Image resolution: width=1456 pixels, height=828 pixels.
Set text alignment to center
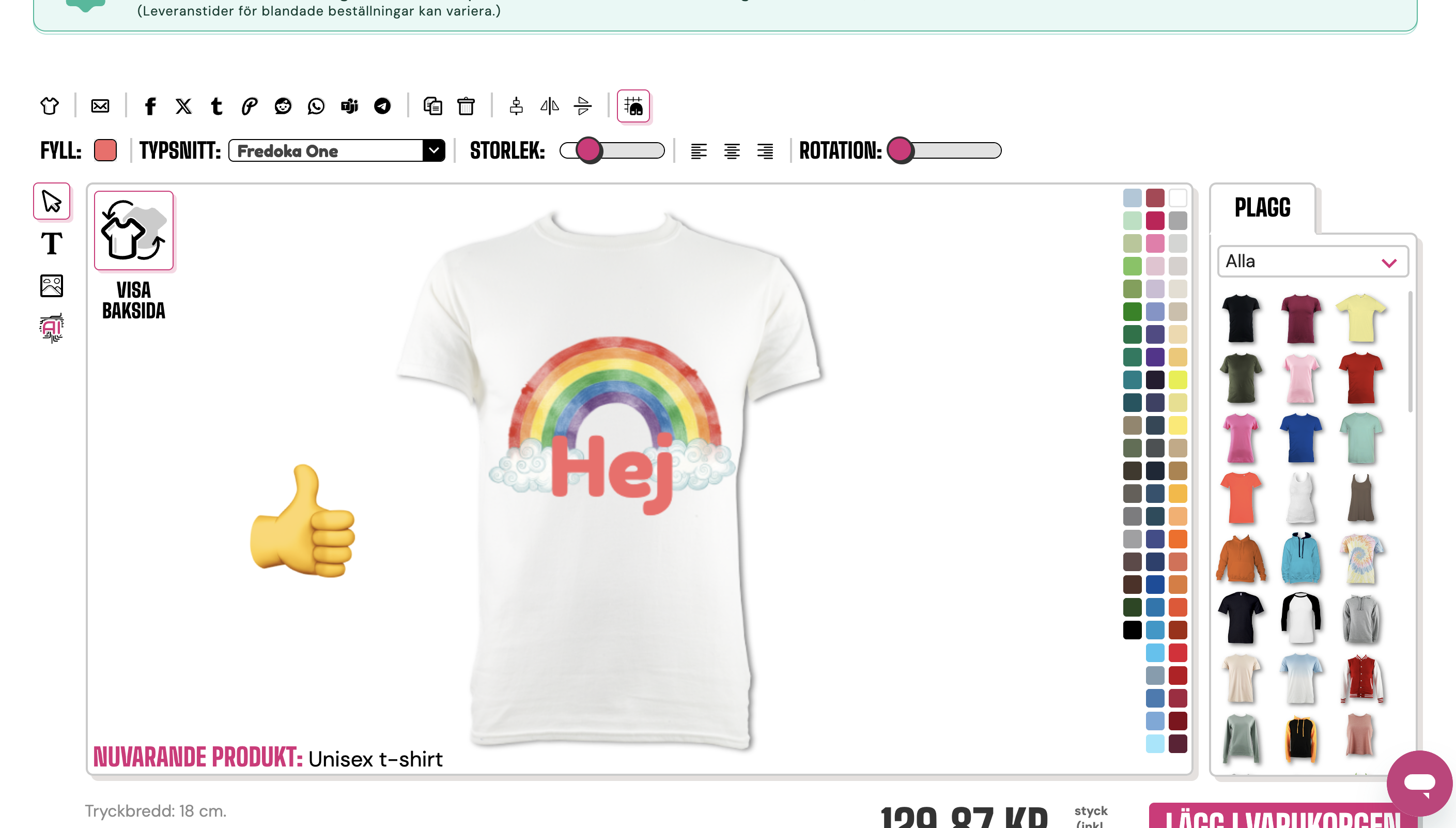coord(732,151)
